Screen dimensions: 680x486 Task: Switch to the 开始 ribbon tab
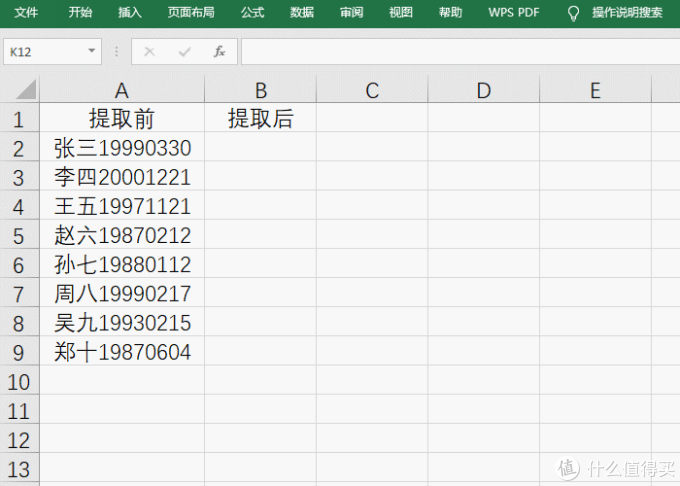(80, 13)
